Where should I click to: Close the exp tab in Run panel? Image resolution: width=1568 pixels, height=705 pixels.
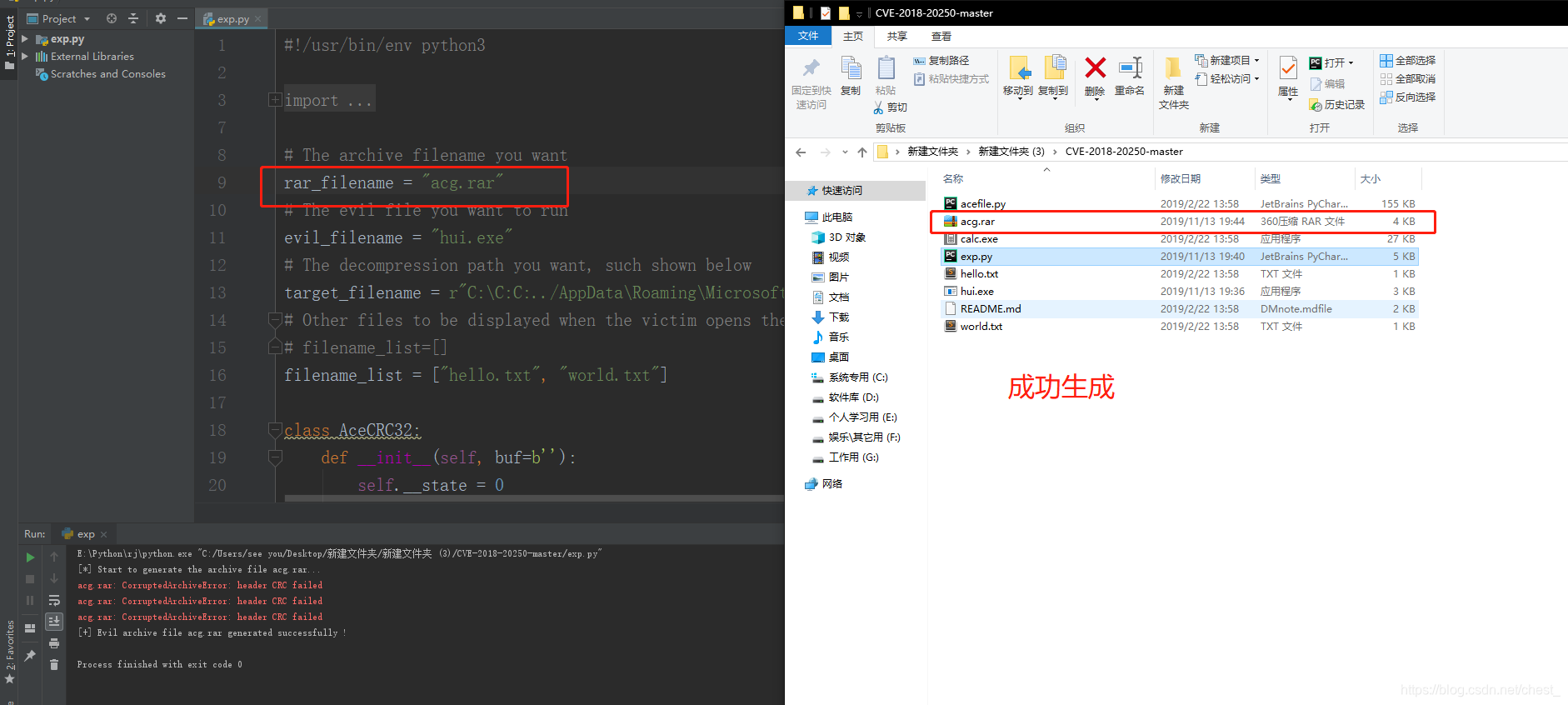pyautogui.click(x=104, y=534)
